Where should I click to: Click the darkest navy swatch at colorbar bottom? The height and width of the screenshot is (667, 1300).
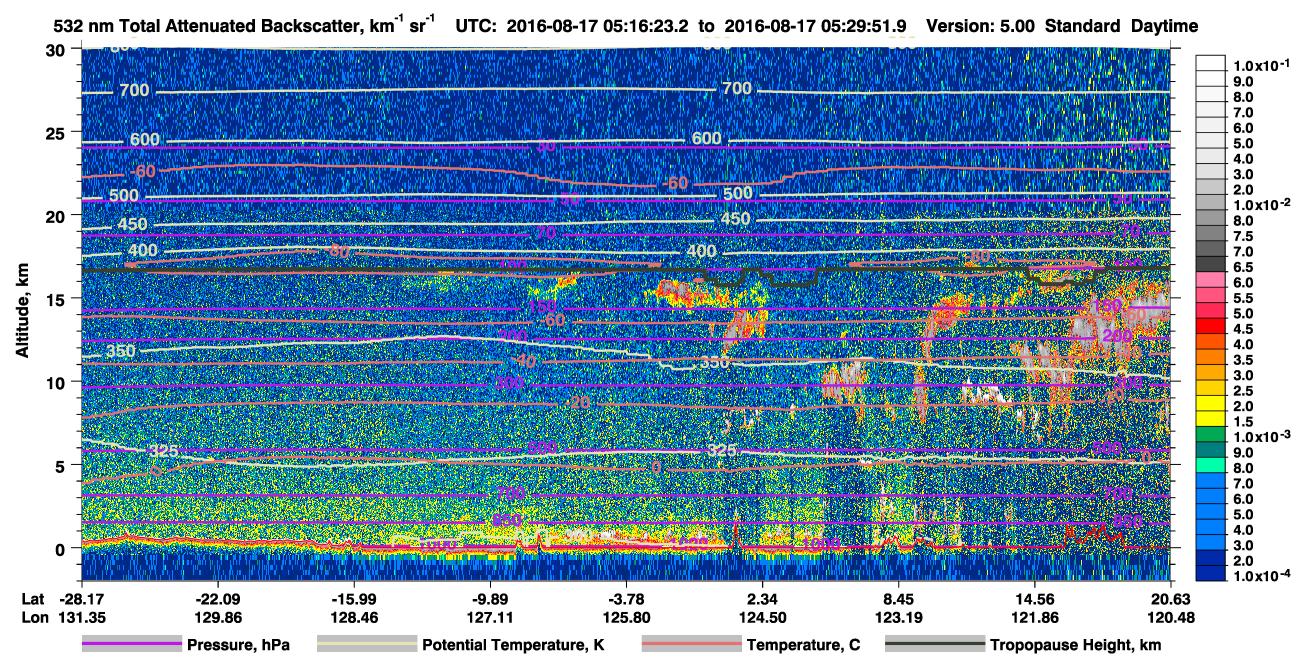tap(1211, 573)
